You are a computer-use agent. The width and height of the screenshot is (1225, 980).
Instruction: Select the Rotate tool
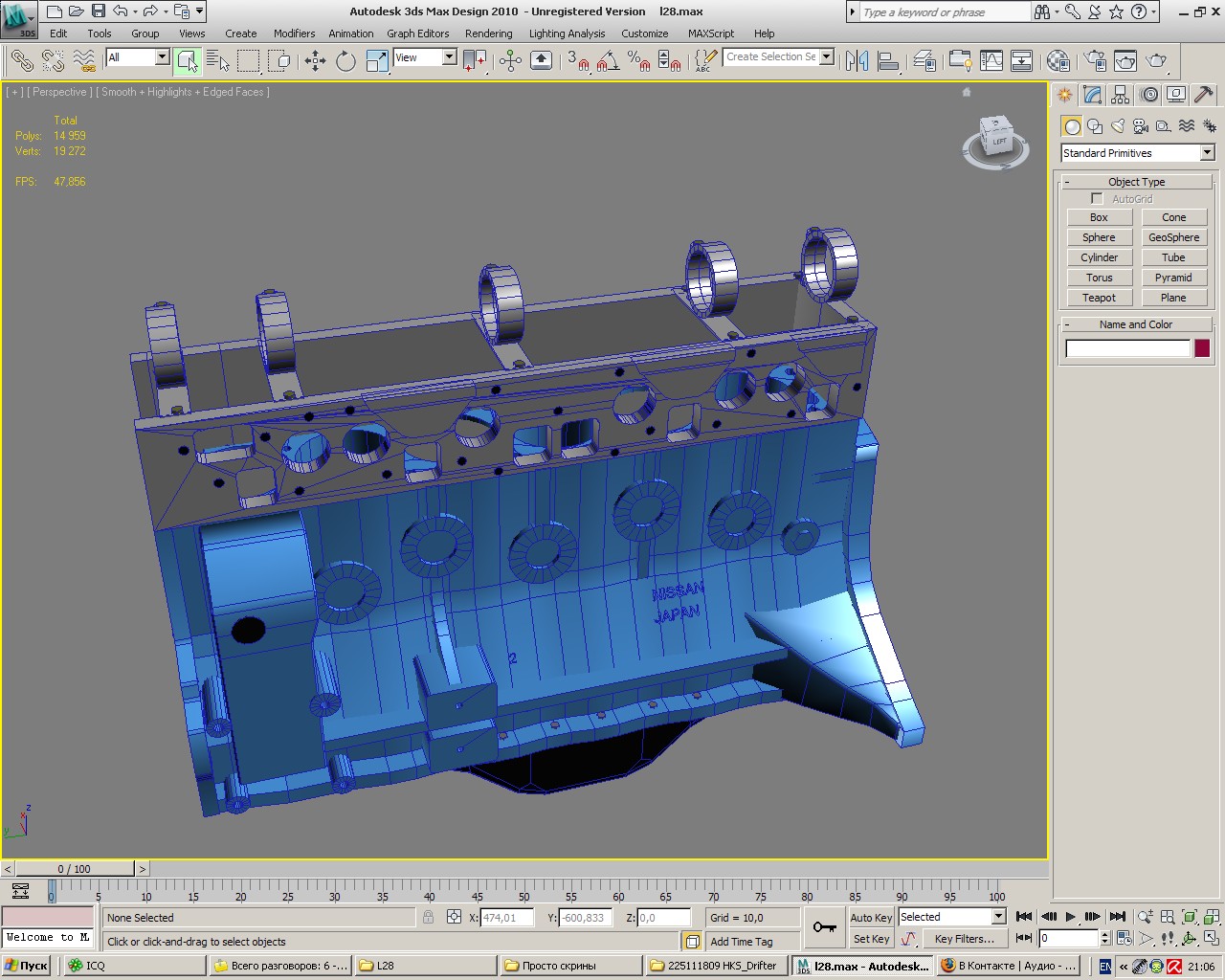tap(345, 60)
